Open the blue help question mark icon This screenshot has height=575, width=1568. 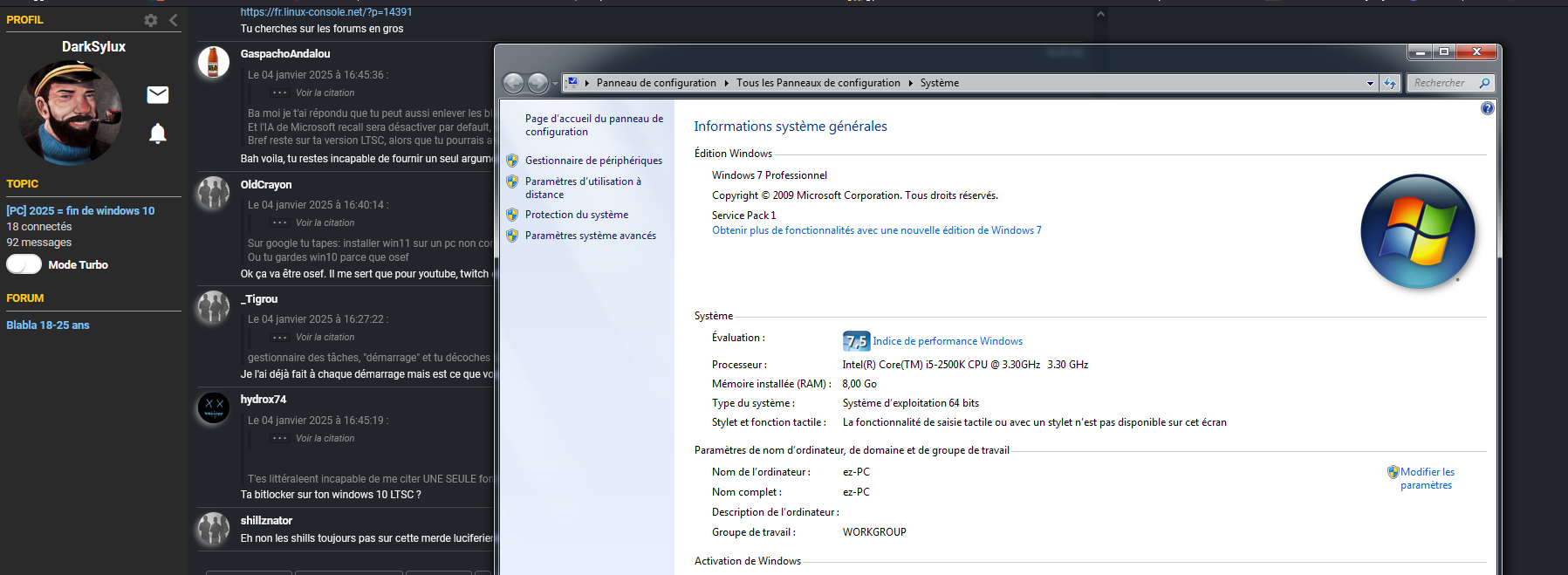click(1487, 108)
